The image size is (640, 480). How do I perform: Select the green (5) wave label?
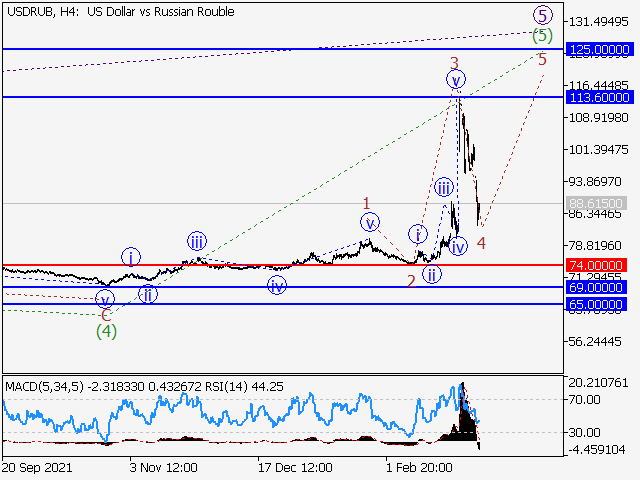(542, 36)
